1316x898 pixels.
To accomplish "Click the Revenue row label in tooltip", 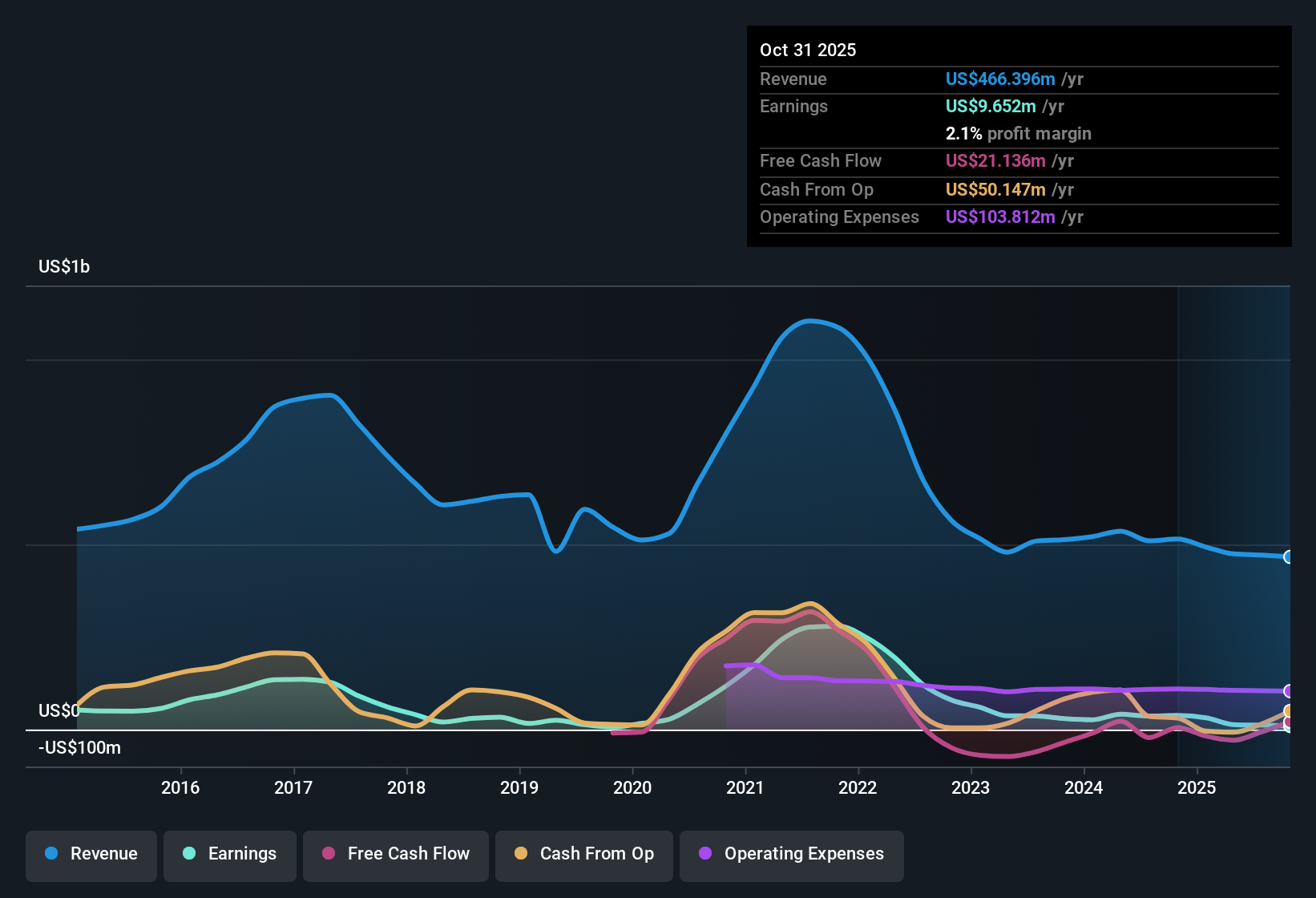I will tap(793, 79).
